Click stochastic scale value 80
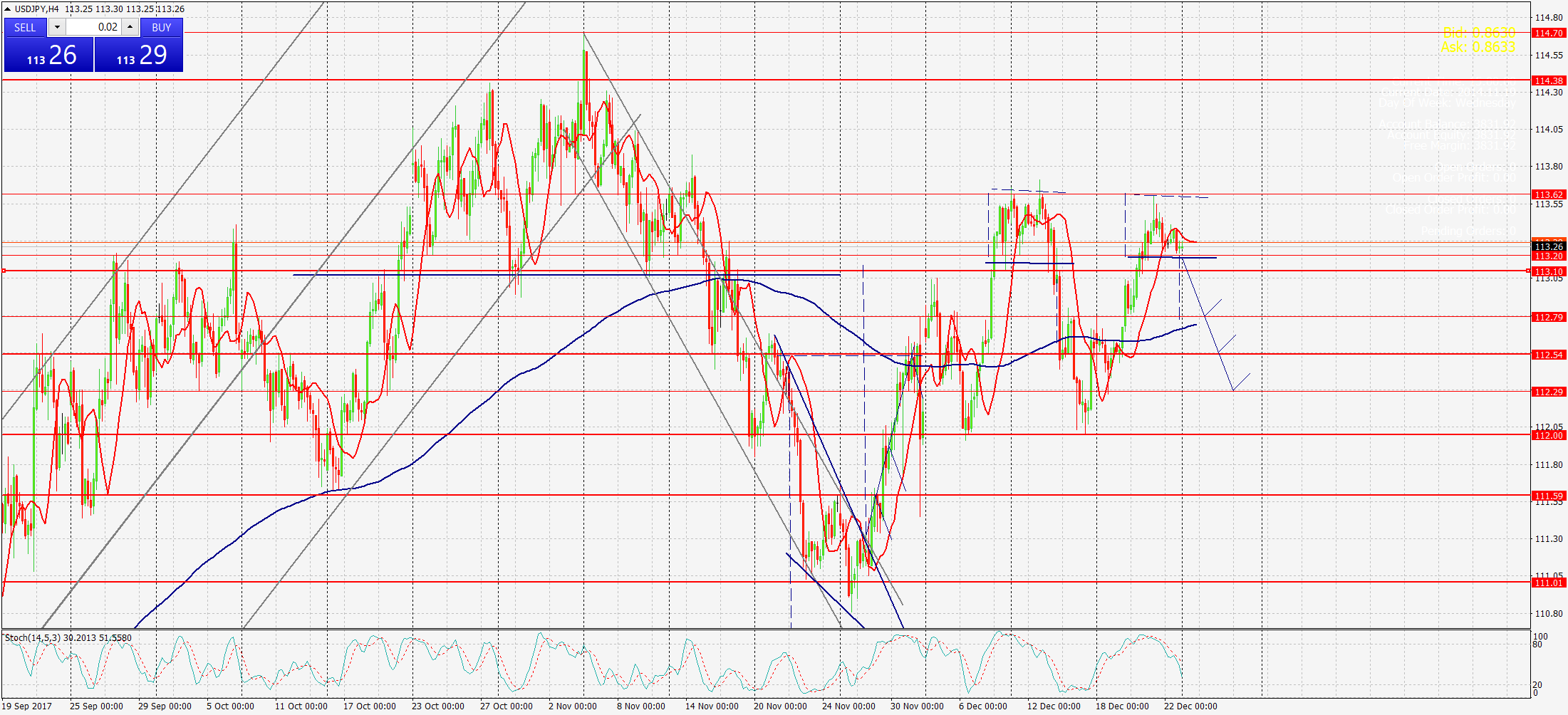The height and width of the screenshot is (715, 1568). click(x=1537, y=644)
